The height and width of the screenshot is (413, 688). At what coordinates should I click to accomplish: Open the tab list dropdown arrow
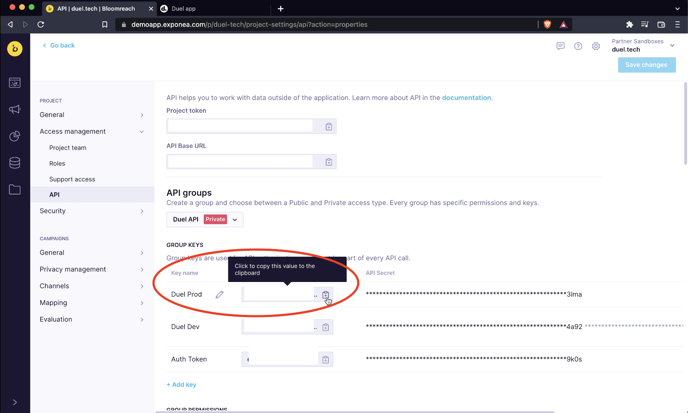point(677,8)
